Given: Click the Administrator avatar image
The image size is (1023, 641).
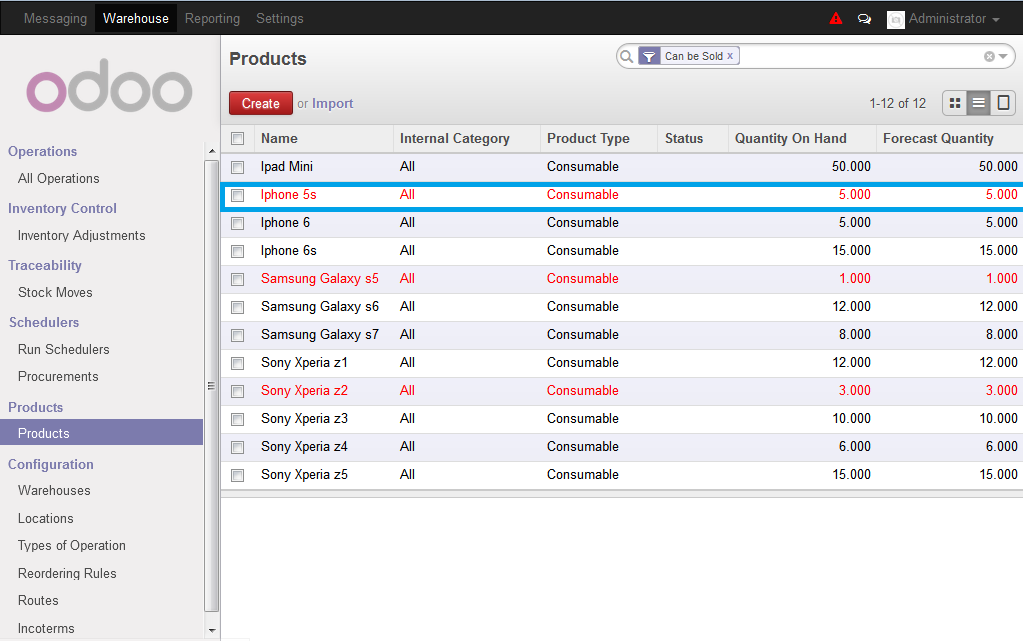Looking at the screenshot, I should tap(896, 20).
